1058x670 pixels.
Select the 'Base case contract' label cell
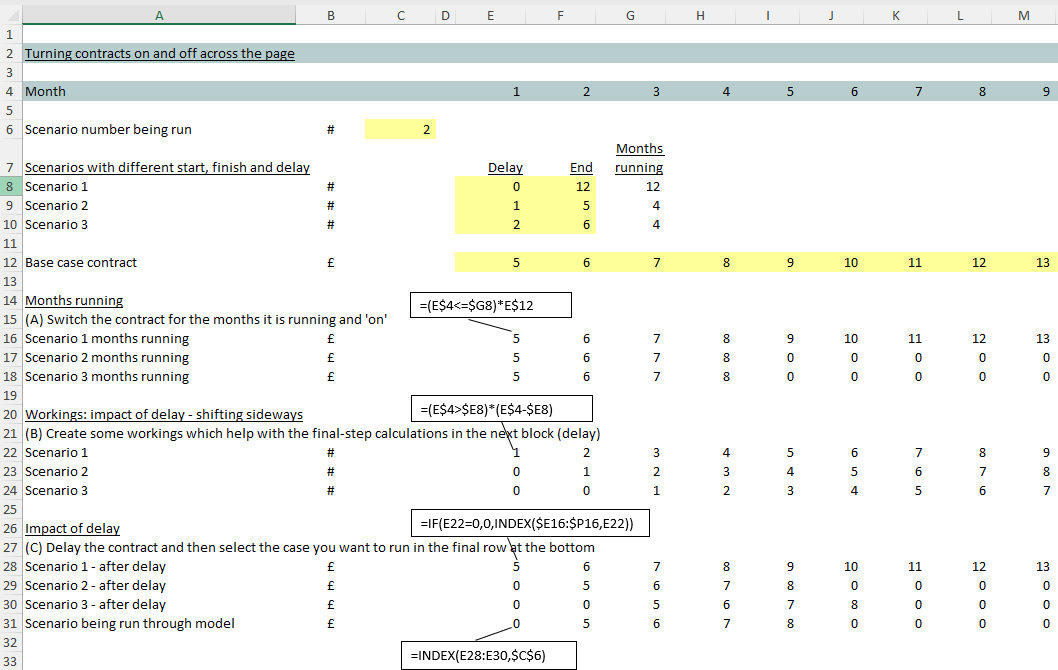point(81,262)
